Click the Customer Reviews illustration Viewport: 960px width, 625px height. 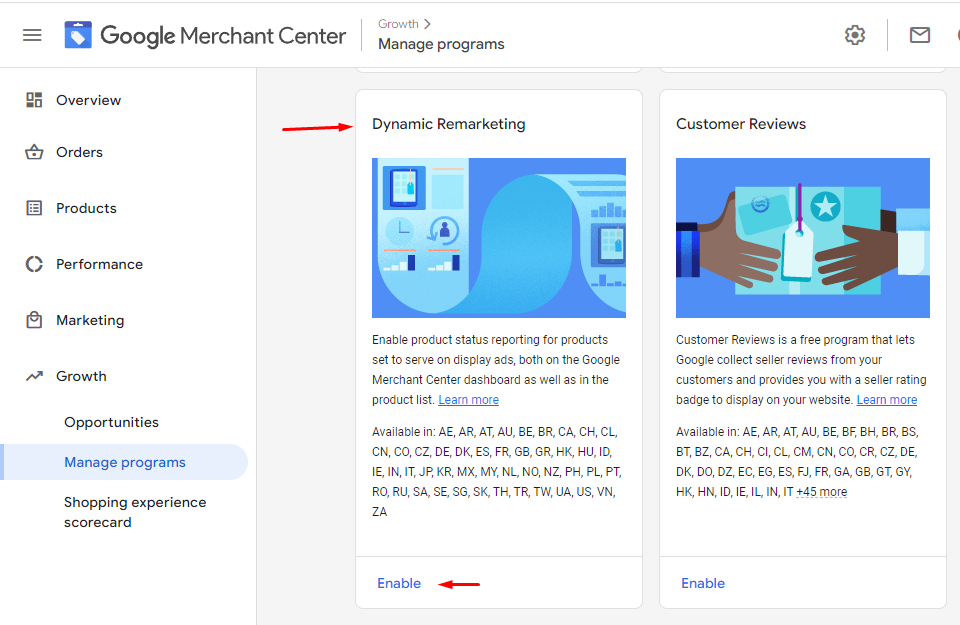click(803, 238)
